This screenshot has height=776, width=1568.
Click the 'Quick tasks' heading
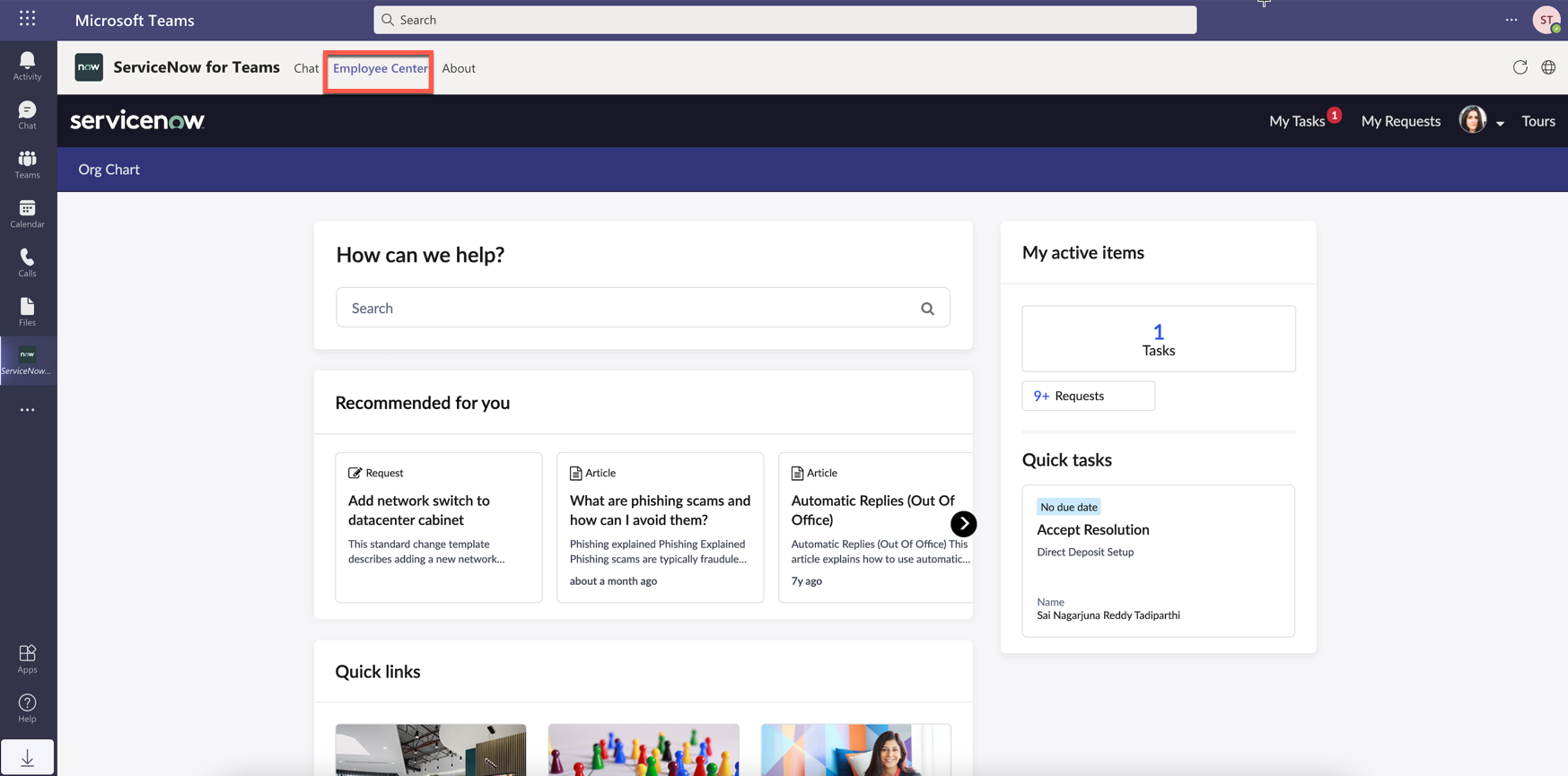[1066, 460]
